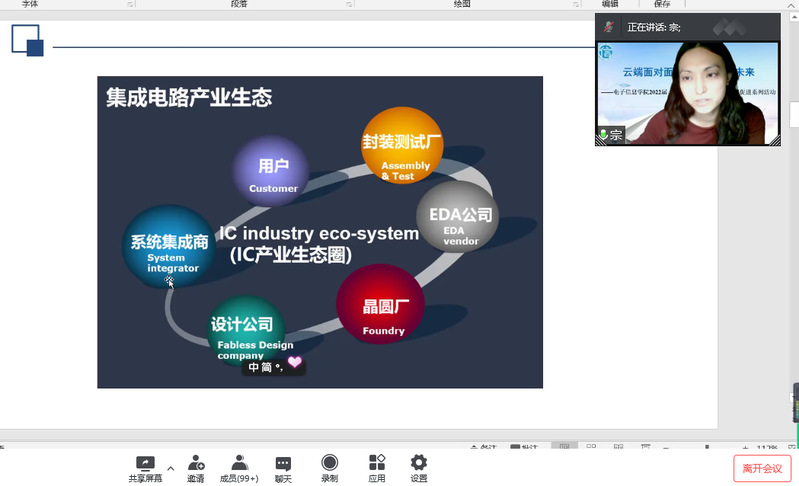
Task: Click the speaker avatar icon beside 正在讲述
Action: point(608,27)
